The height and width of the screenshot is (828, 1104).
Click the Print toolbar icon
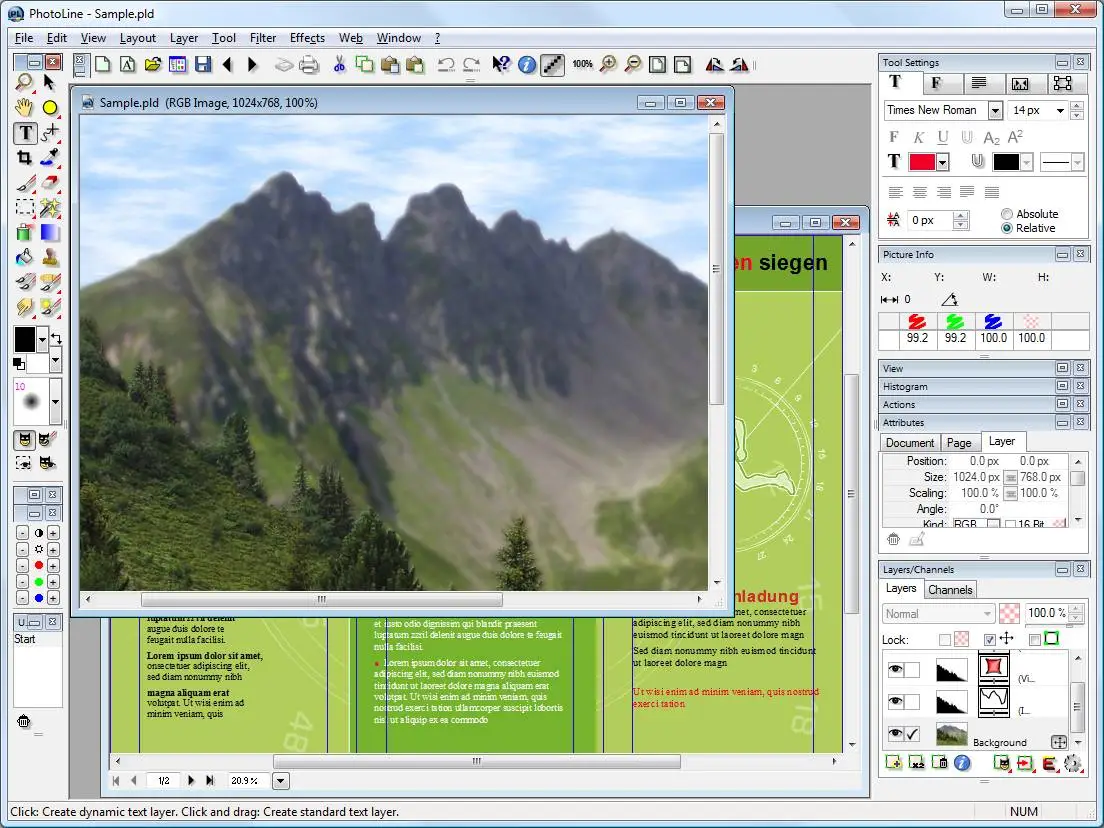(x=309, y=65)
